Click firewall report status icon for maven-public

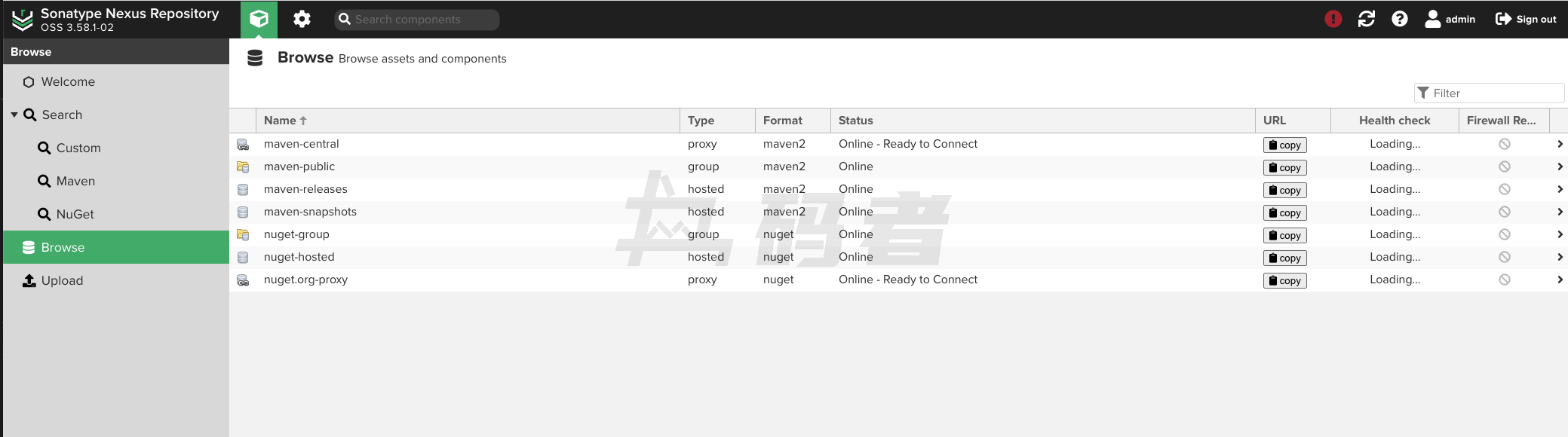point(1504,167)
